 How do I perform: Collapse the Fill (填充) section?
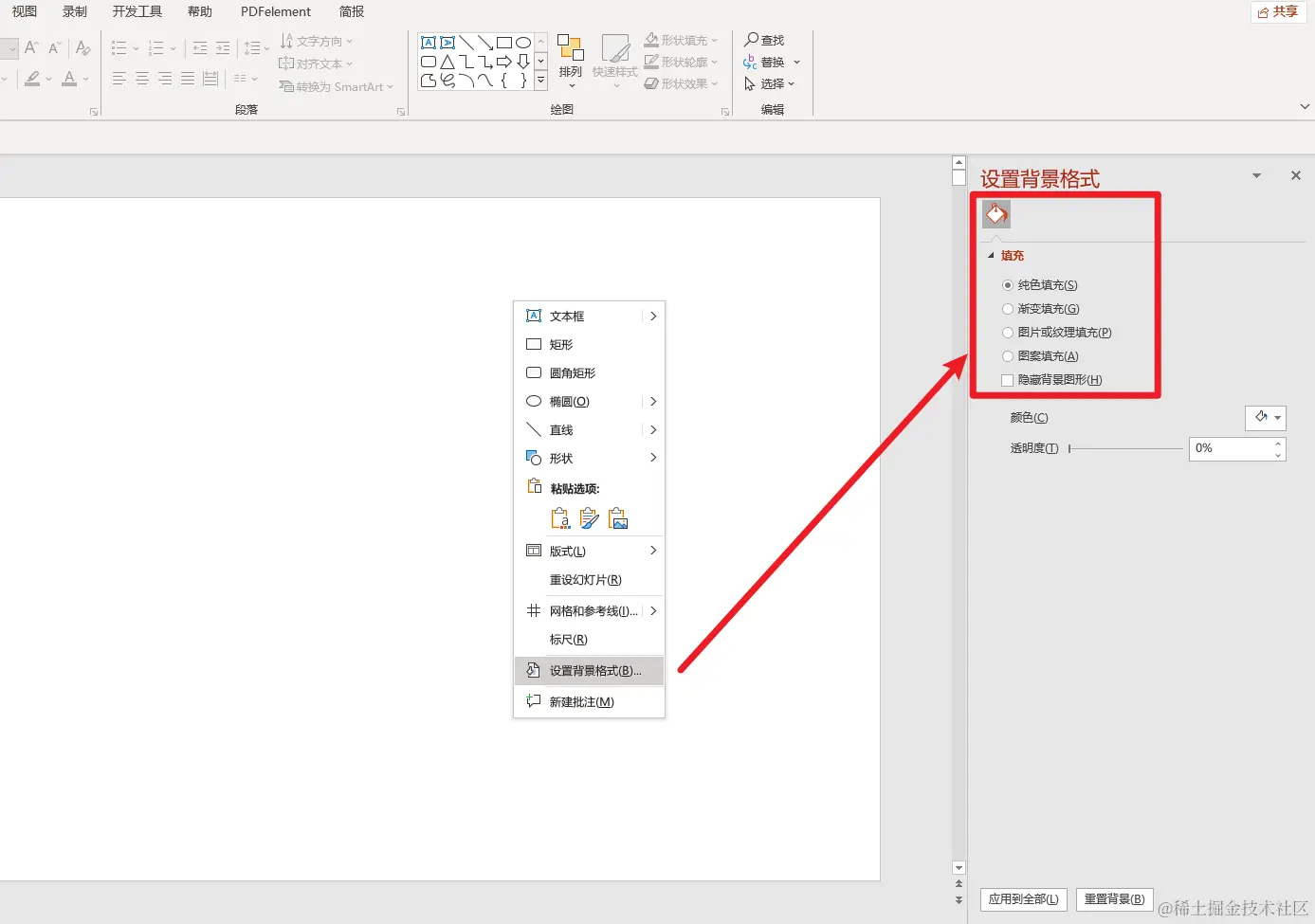pyautogui.click(x=992, y=256)
